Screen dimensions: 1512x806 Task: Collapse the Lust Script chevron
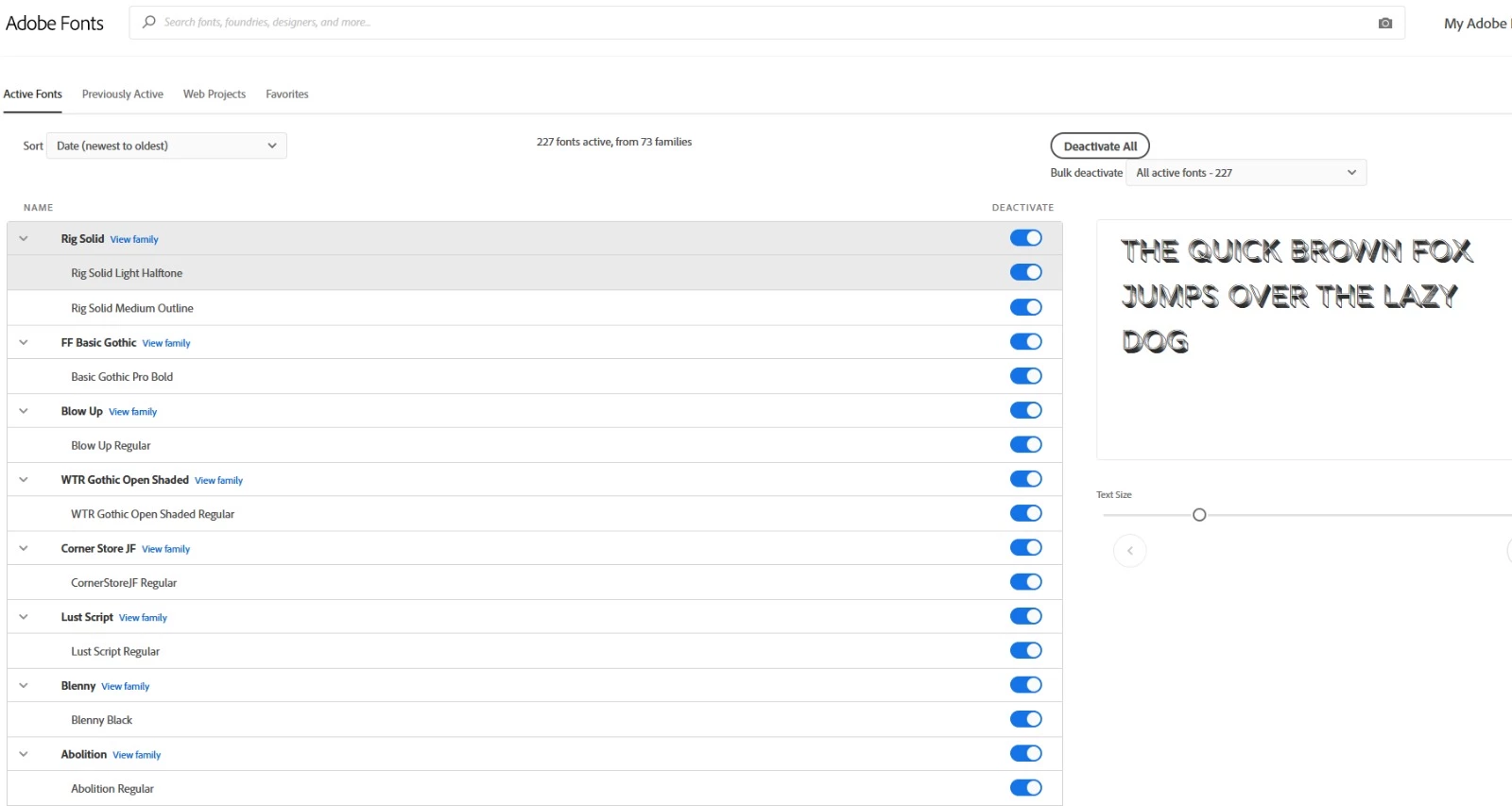click(x=24, y=617)
